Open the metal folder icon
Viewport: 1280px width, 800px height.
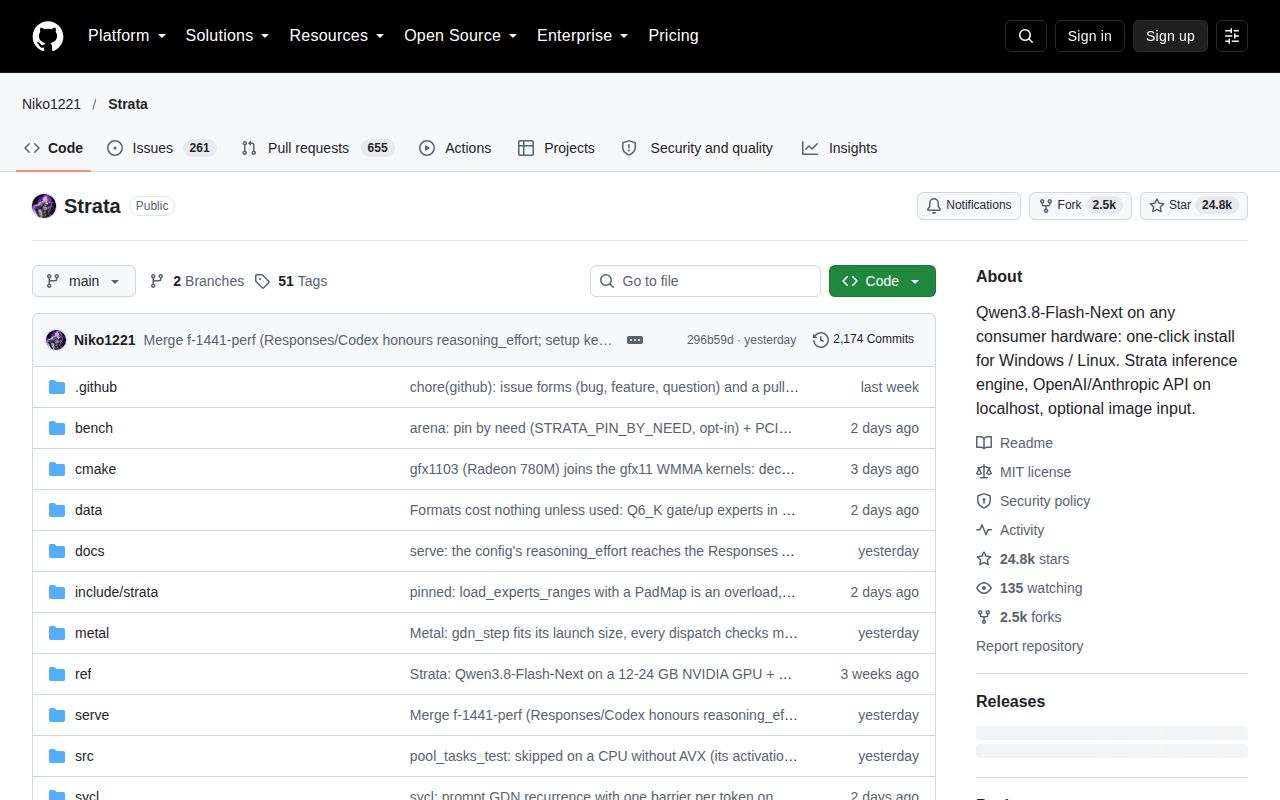coord(57,633)
